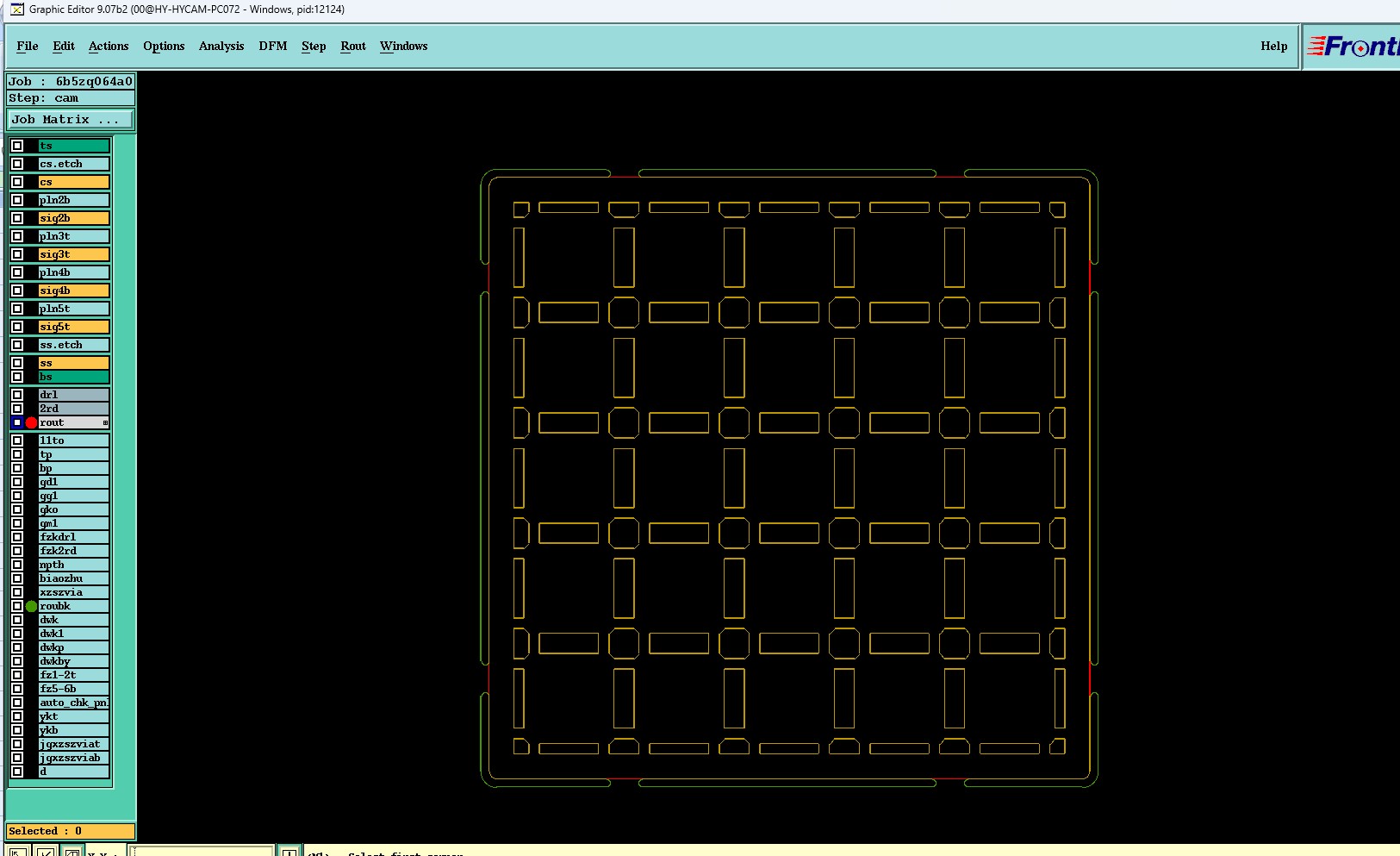
Task: Select the sig4b layer name
Action: (x=74, y=291)
